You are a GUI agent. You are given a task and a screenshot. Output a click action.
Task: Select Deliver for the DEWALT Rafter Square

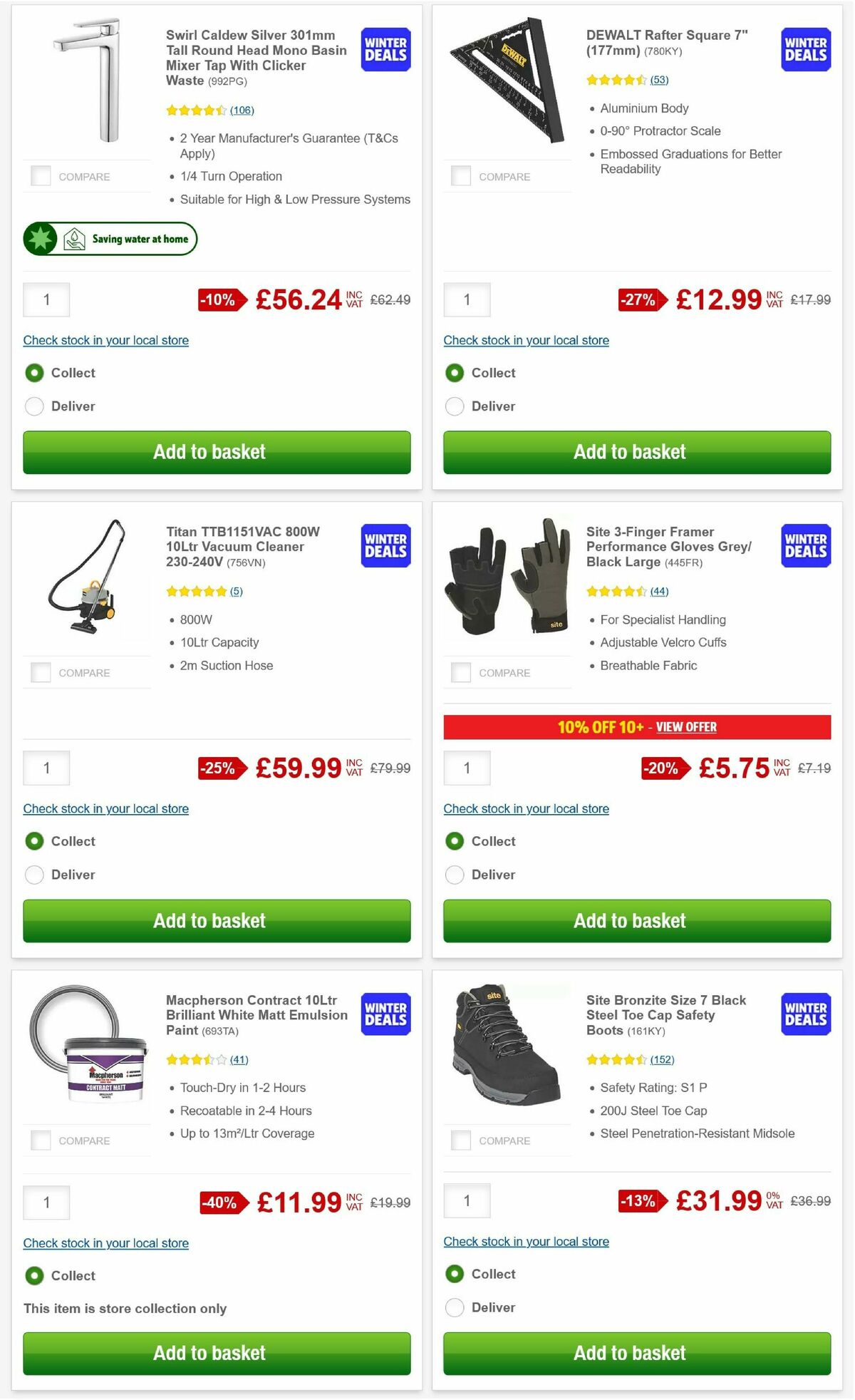pos(455,406)
